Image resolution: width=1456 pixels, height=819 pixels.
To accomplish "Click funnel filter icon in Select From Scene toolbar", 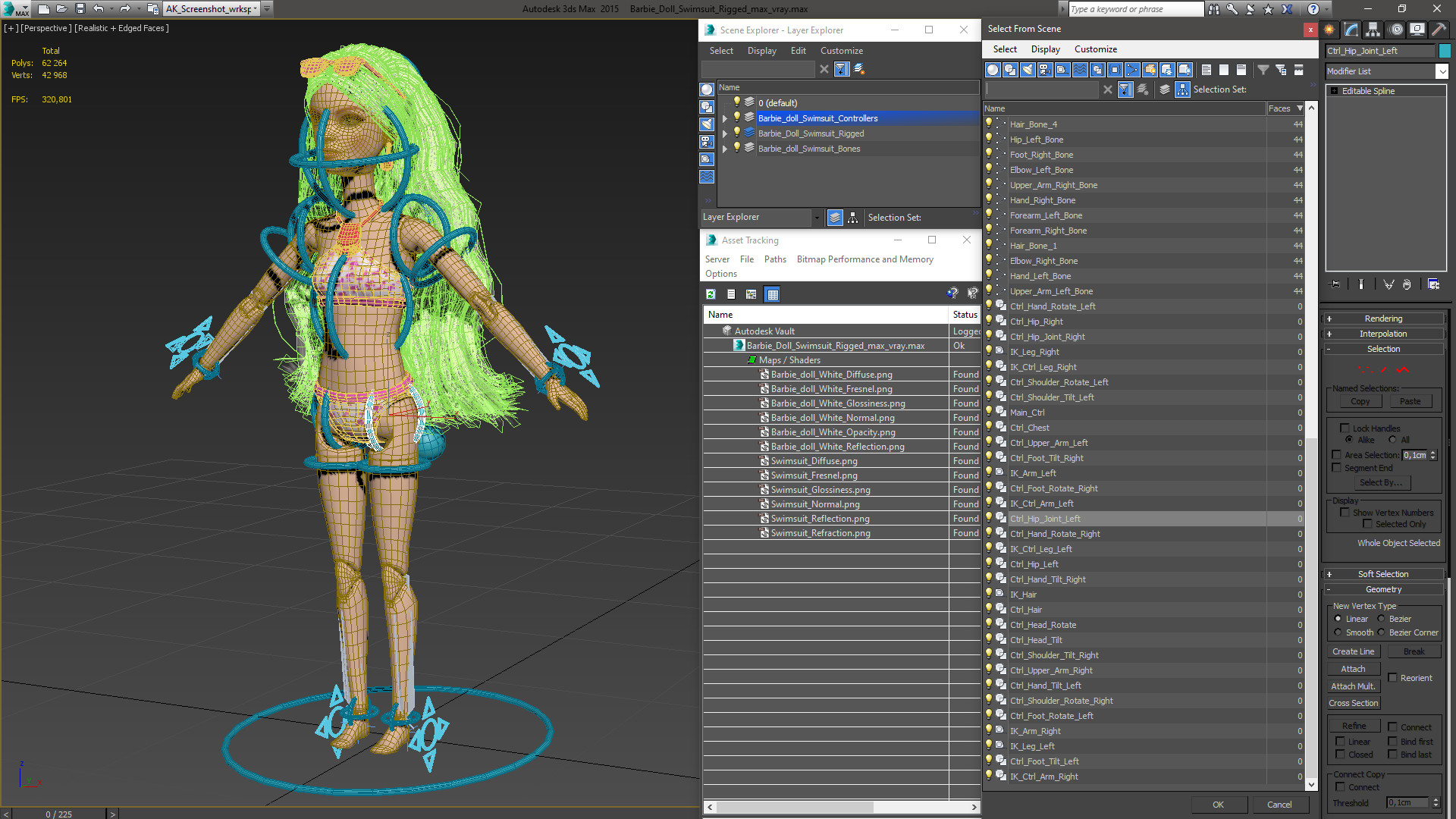I will 1263,70.
